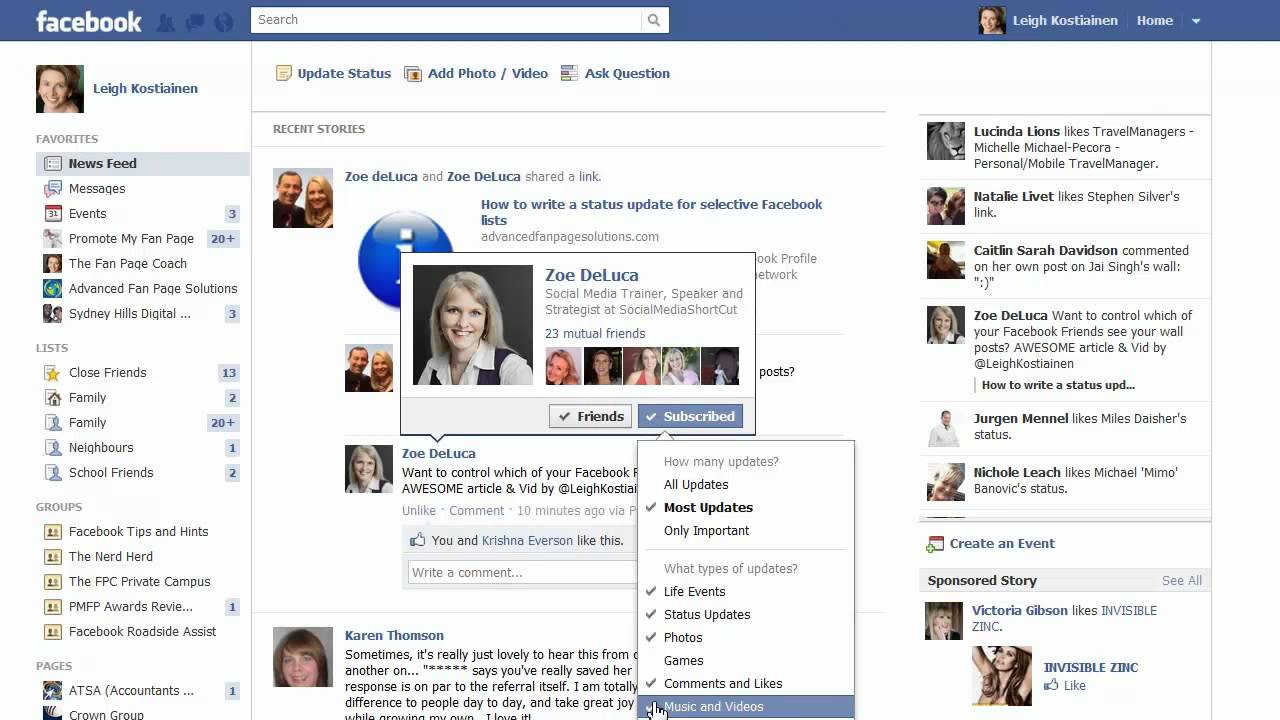This screenshot has width=1280, height=720.
Task: Click the Add Photo / Video icon
Action: (413, 73)
